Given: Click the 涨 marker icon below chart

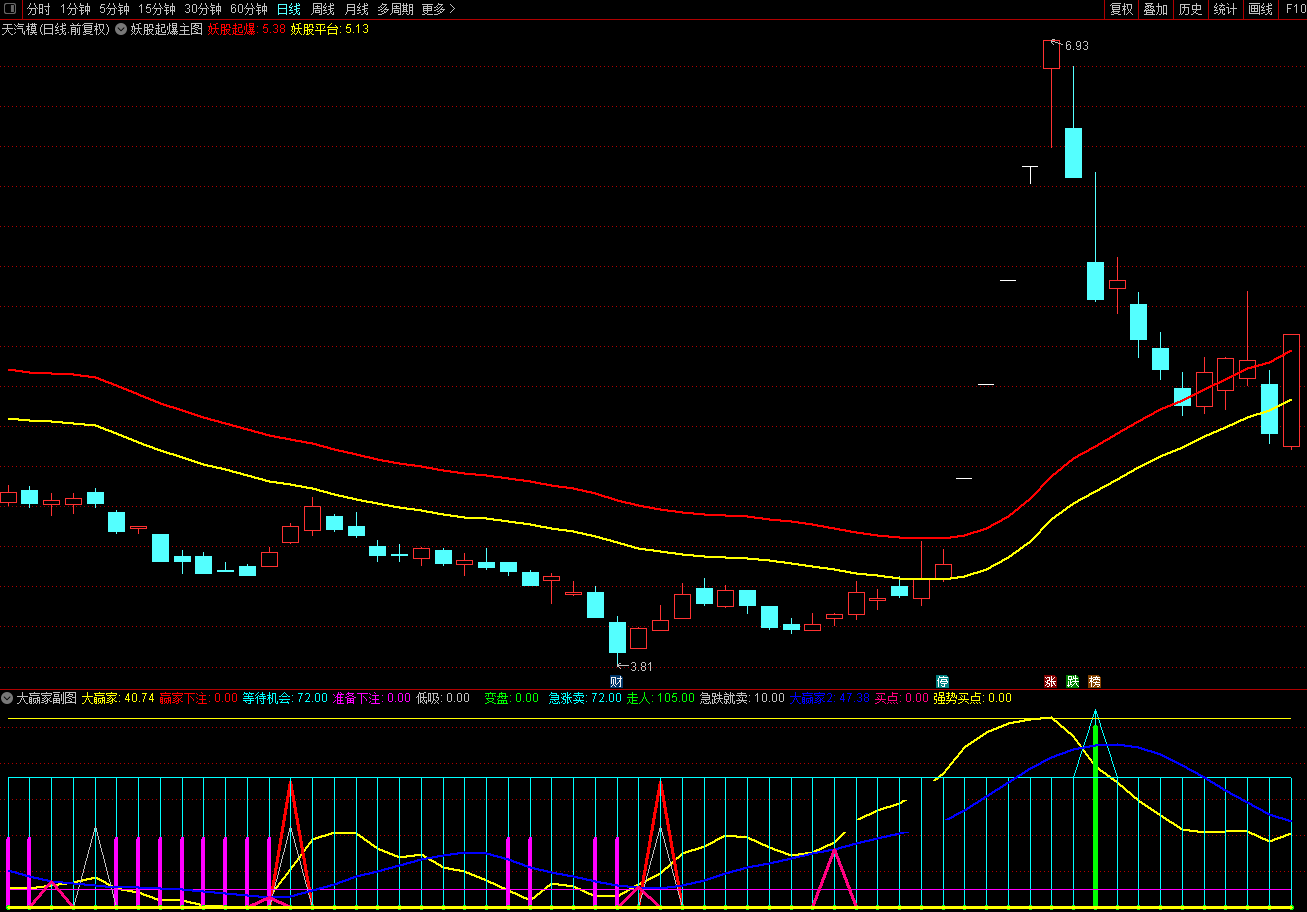Looking at the screenshot, I should click(x=1050, y=682).
